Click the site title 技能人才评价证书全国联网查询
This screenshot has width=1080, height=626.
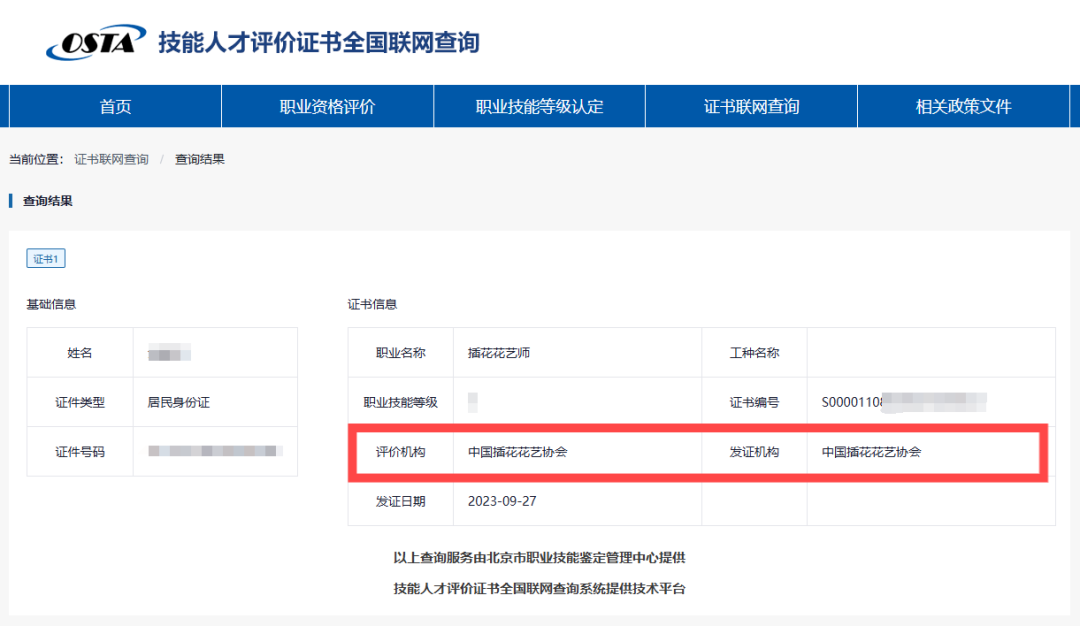[x=318, y=43]
